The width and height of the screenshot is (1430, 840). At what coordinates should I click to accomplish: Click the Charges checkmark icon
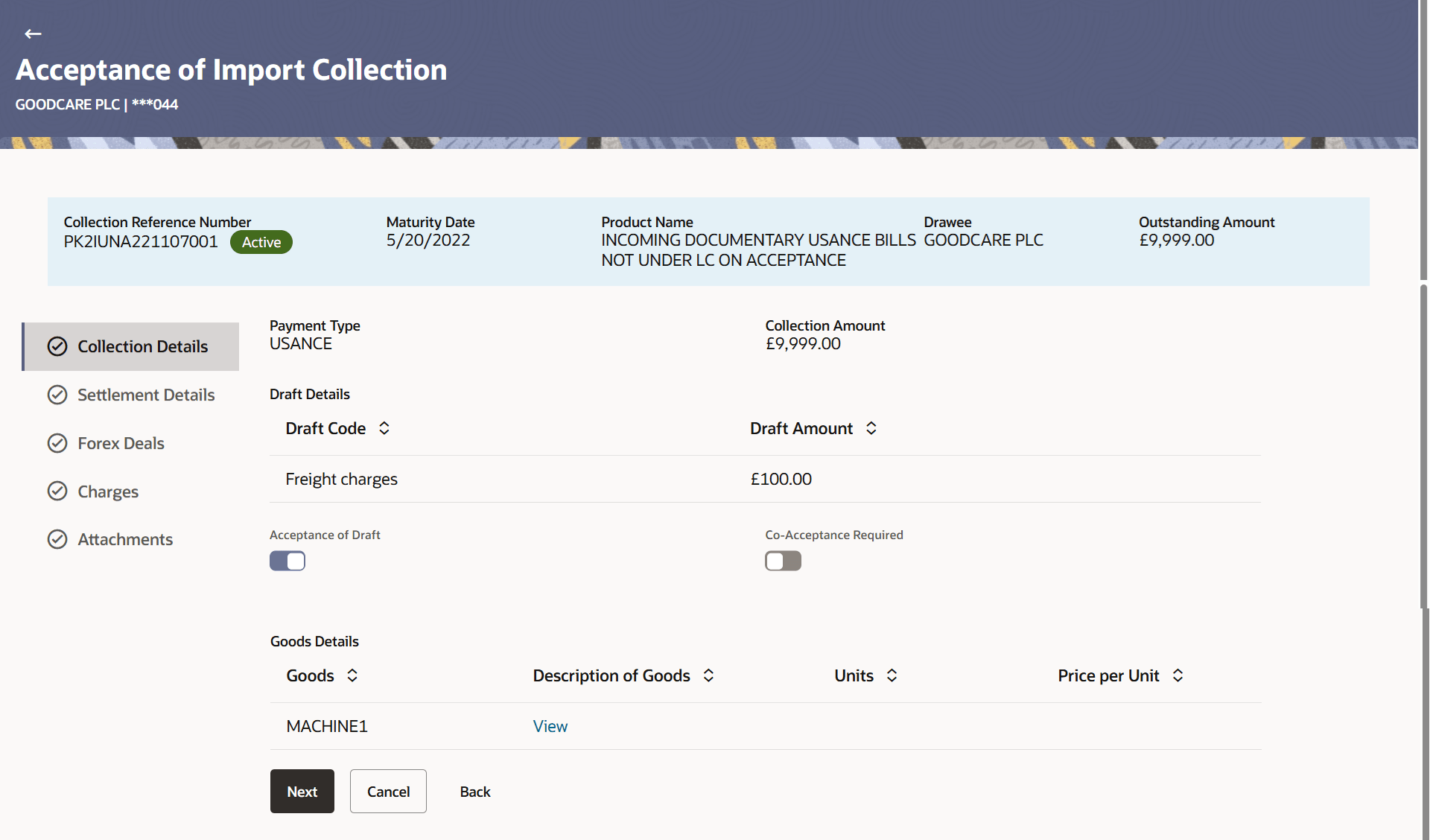[x=57, y=491]
